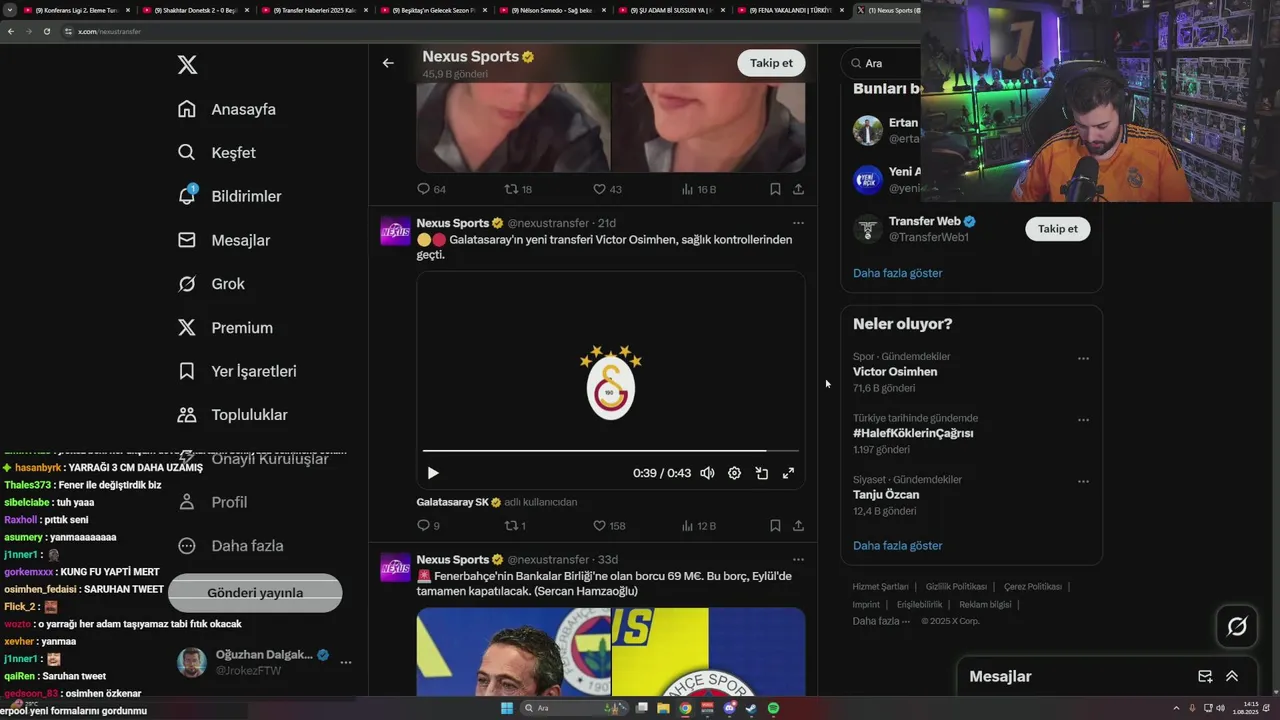Play the Galatasaray video

point(433,473)
